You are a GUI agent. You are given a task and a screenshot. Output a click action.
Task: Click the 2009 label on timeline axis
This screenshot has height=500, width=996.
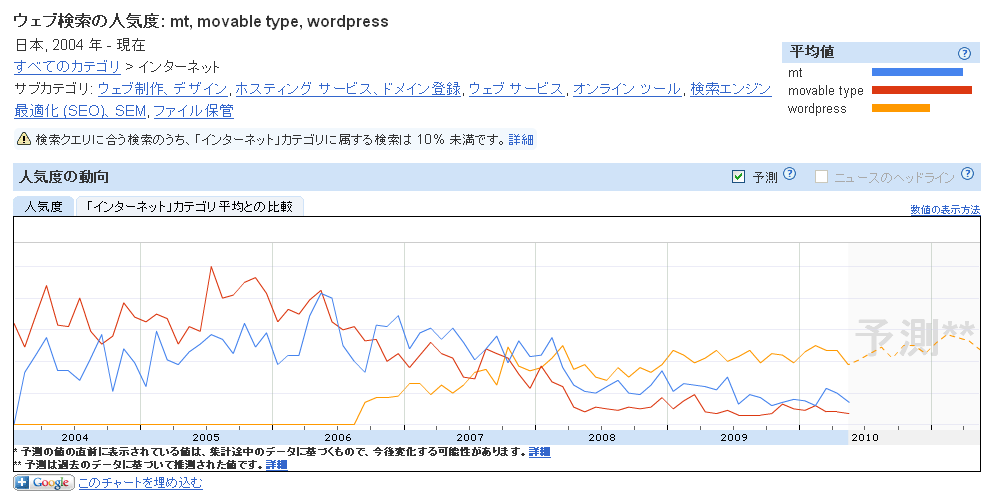[734, 437]
